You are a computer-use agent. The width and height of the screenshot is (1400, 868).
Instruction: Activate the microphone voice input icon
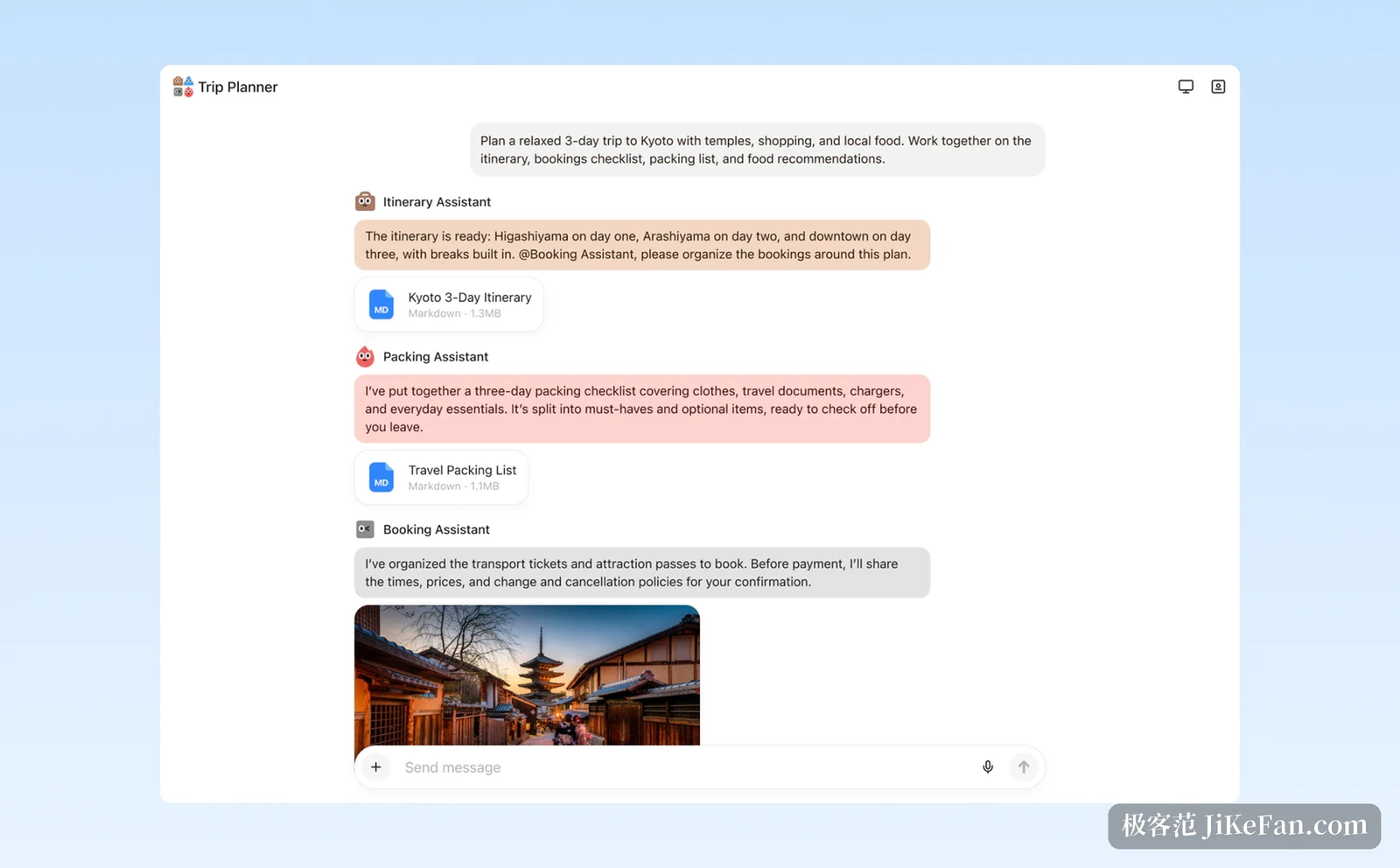pyautogui.click(x=988, y=767)
